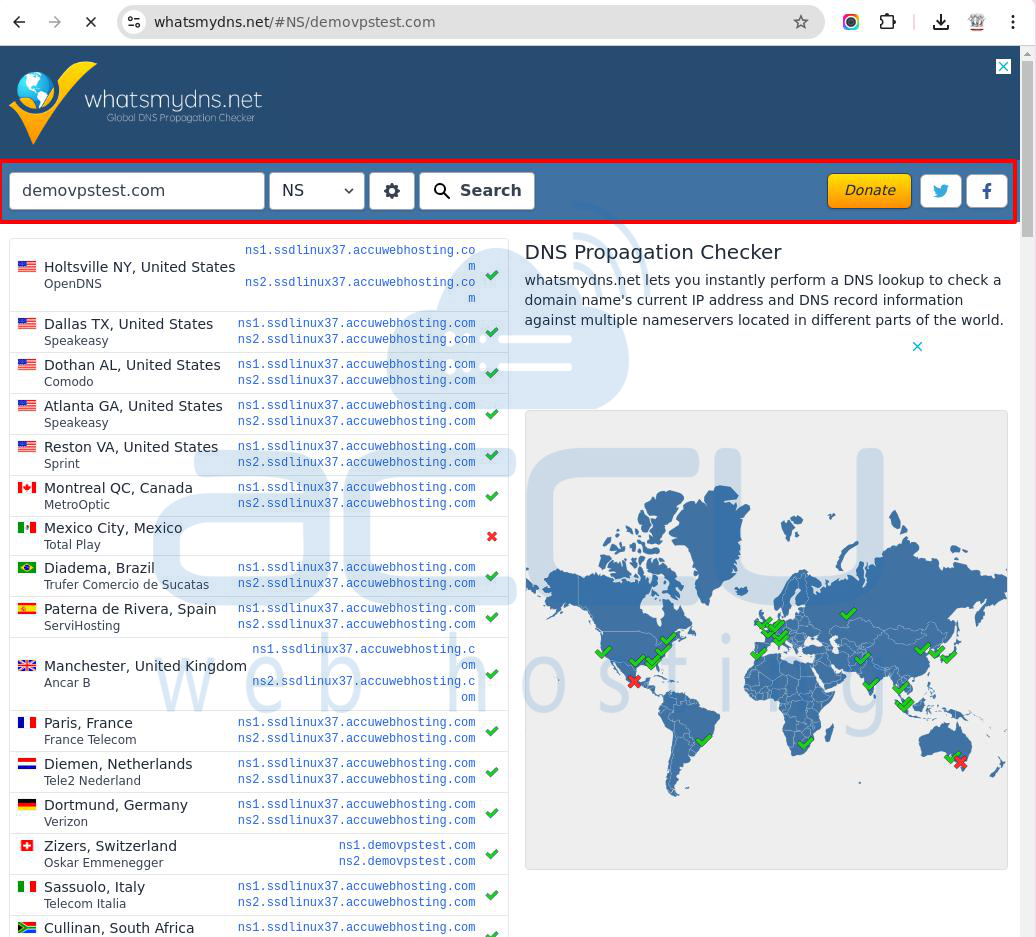
Task: Click the page vertical scrollbar
Action: tap(1027, 149)
